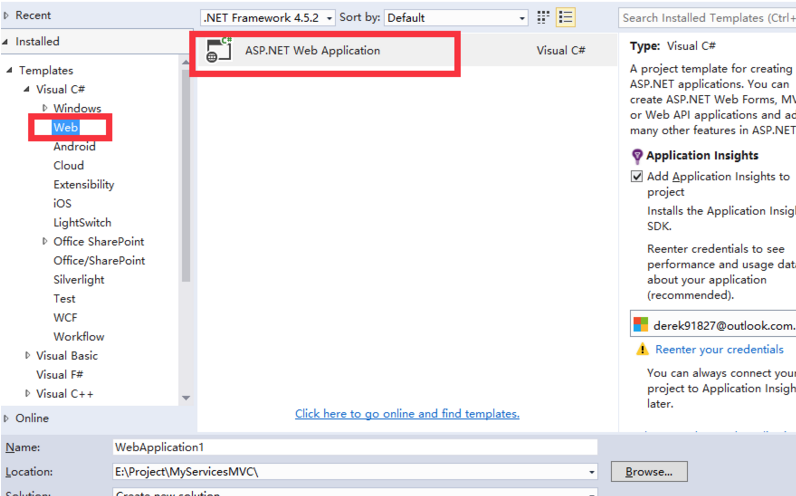Collapse the Templates tree node
Viewport: 796px width, 496px height.
click(x=9, y=70)
